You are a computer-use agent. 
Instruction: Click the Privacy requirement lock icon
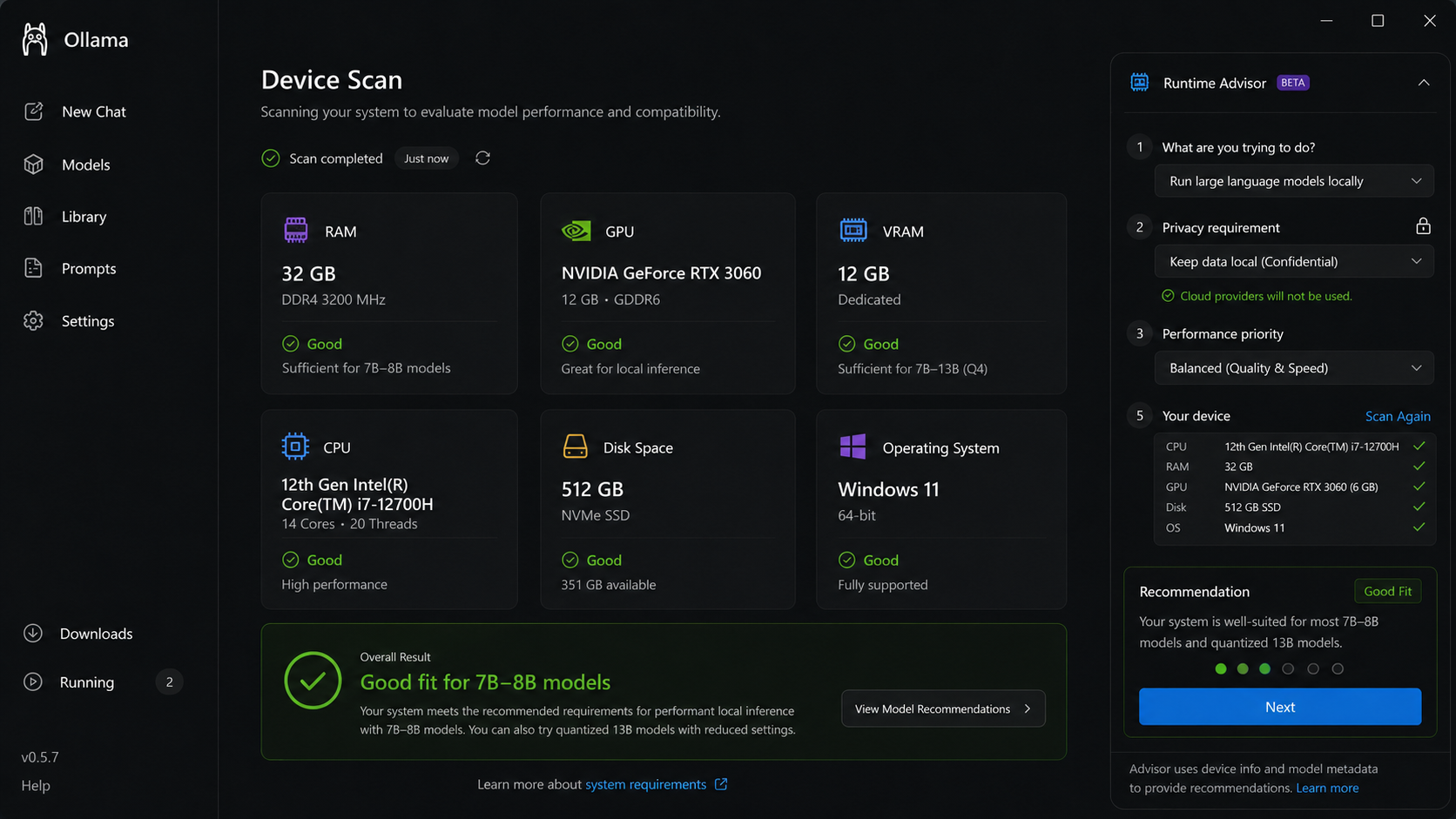(x=1423, y=226)
